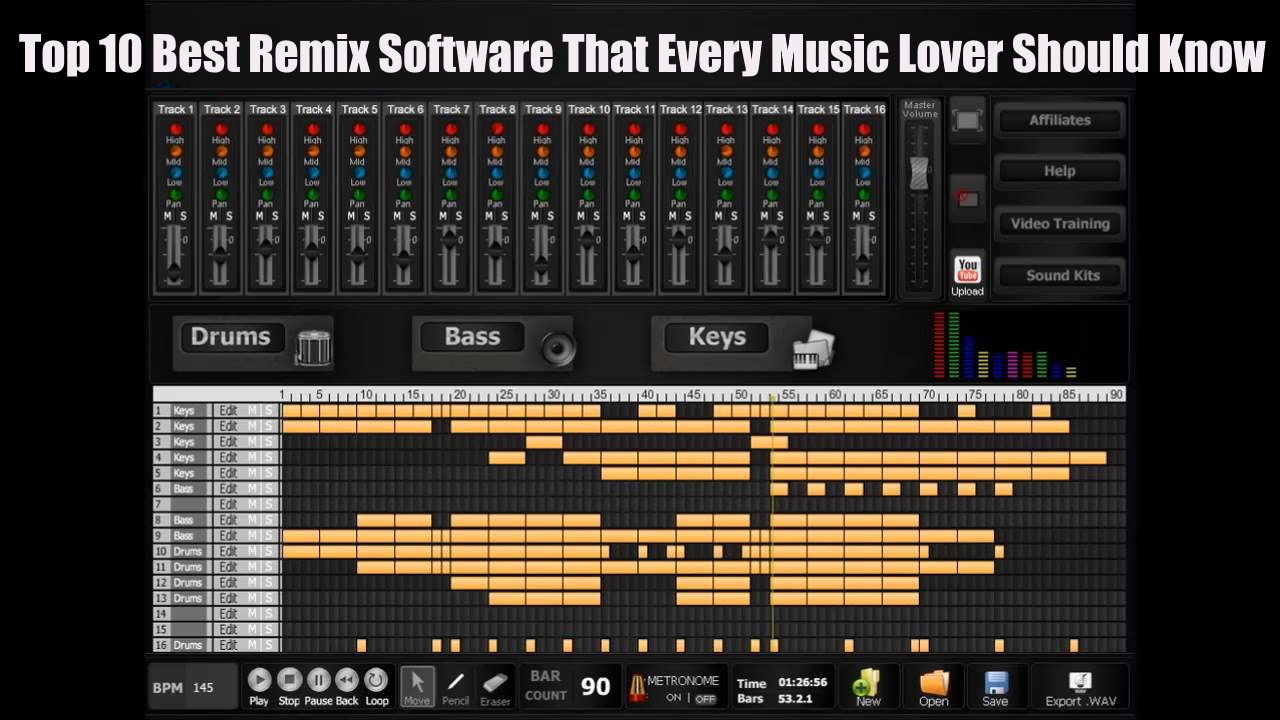Enable Loop playback
The width and height of the screenshot is (1280, 720).
point(377,681)
